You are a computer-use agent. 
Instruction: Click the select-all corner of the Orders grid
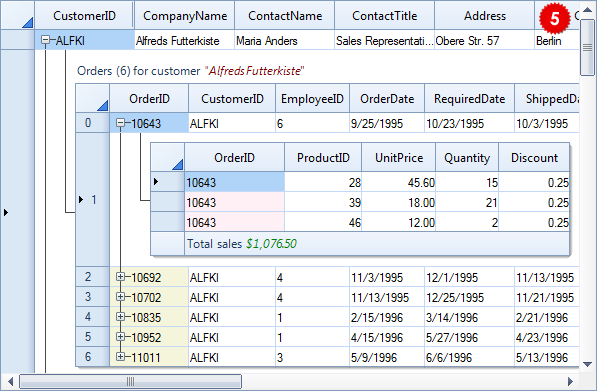click(x=93, y=98)
